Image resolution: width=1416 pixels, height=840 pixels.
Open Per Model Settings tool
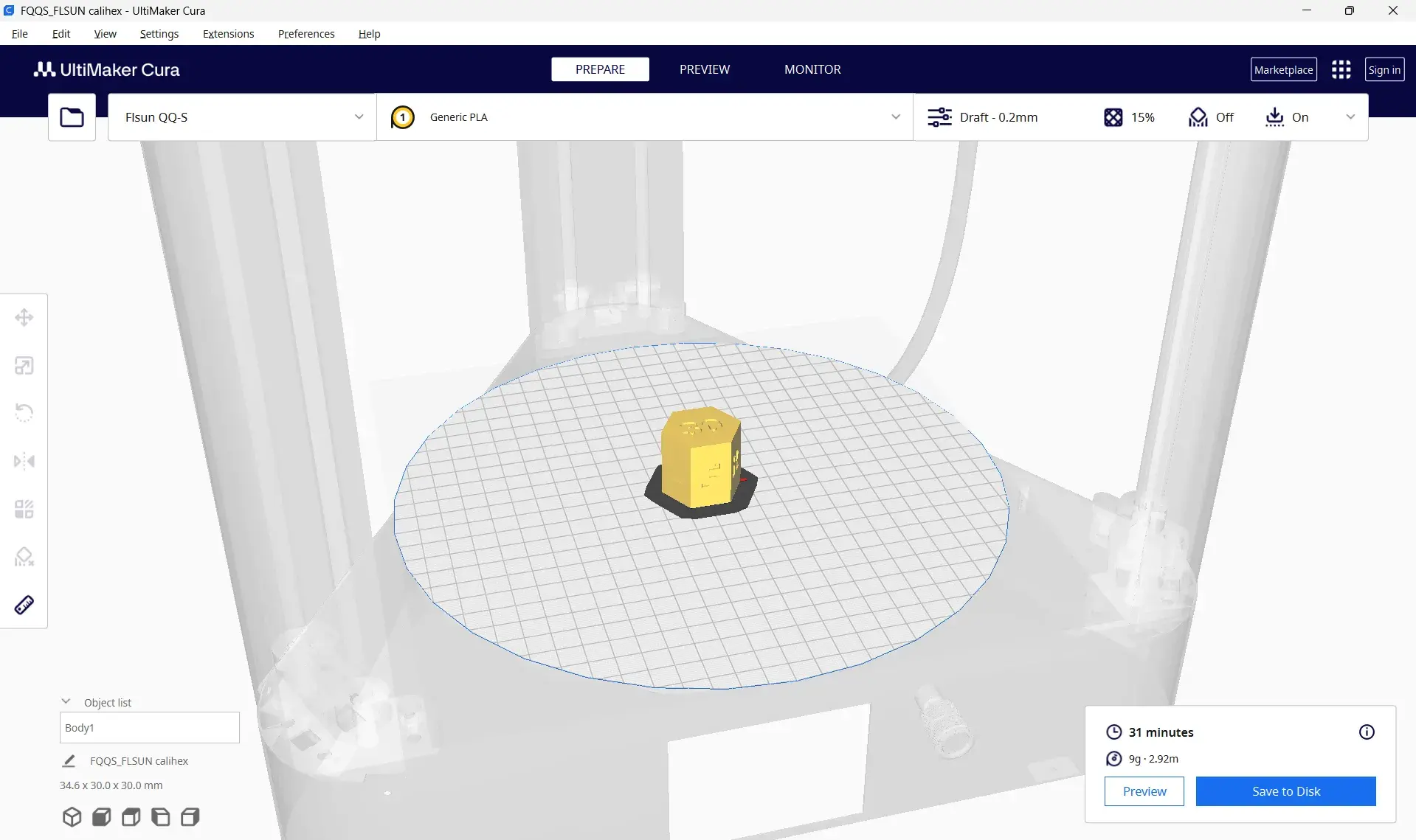coord(24,509)
